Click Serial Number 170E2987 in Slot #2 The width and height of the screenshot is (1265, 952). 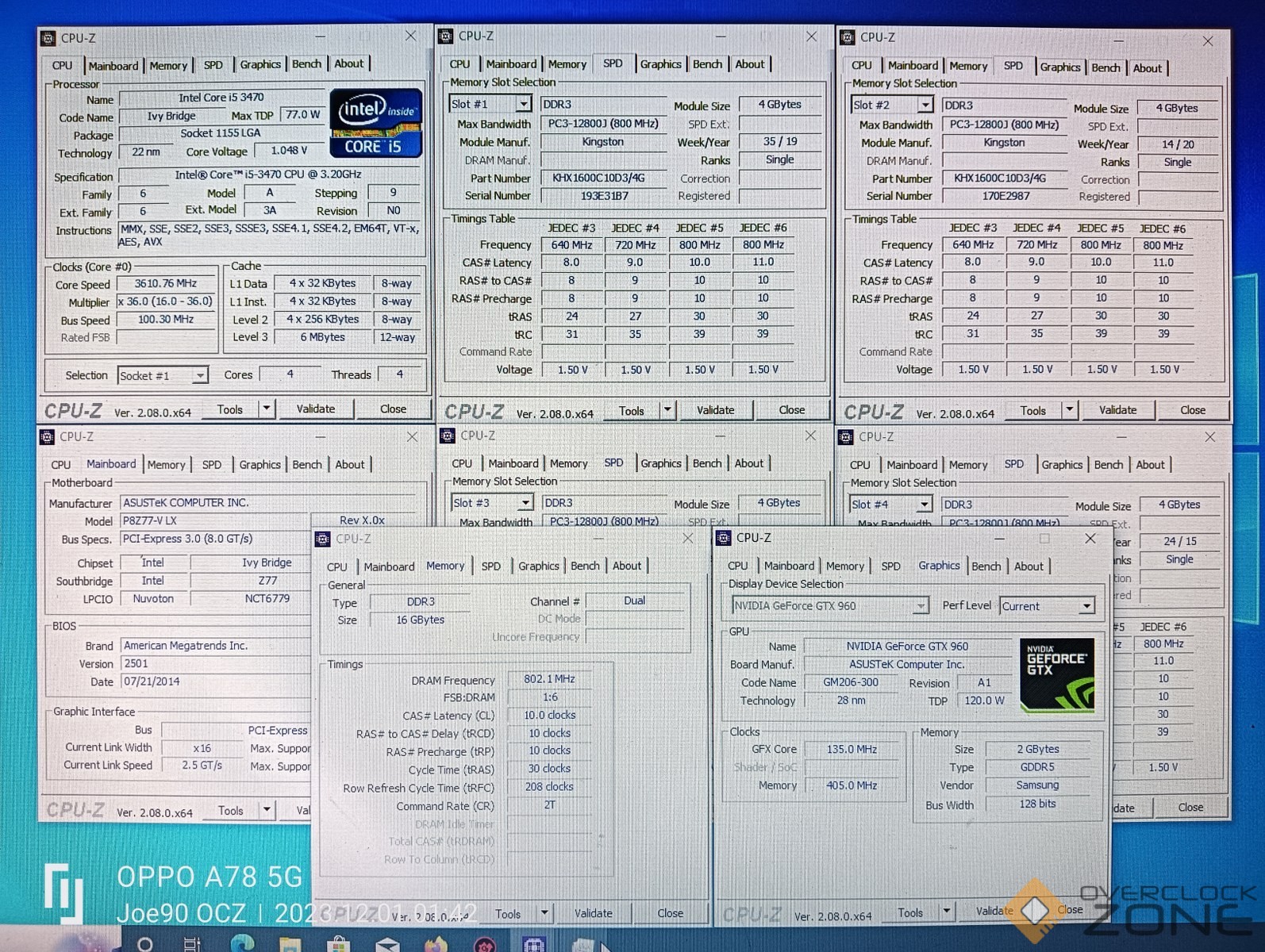[x=1005, y=196]
